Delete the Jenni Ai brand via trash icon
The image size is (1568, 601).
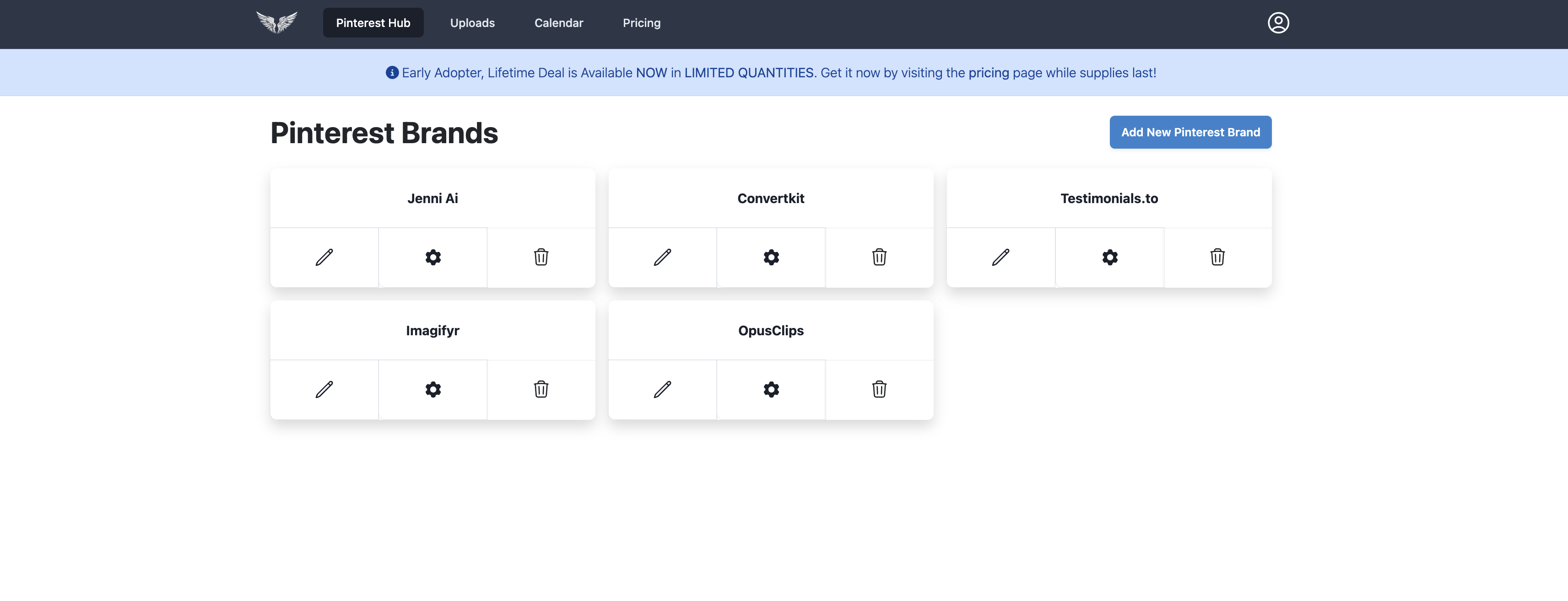click(541, 258)
